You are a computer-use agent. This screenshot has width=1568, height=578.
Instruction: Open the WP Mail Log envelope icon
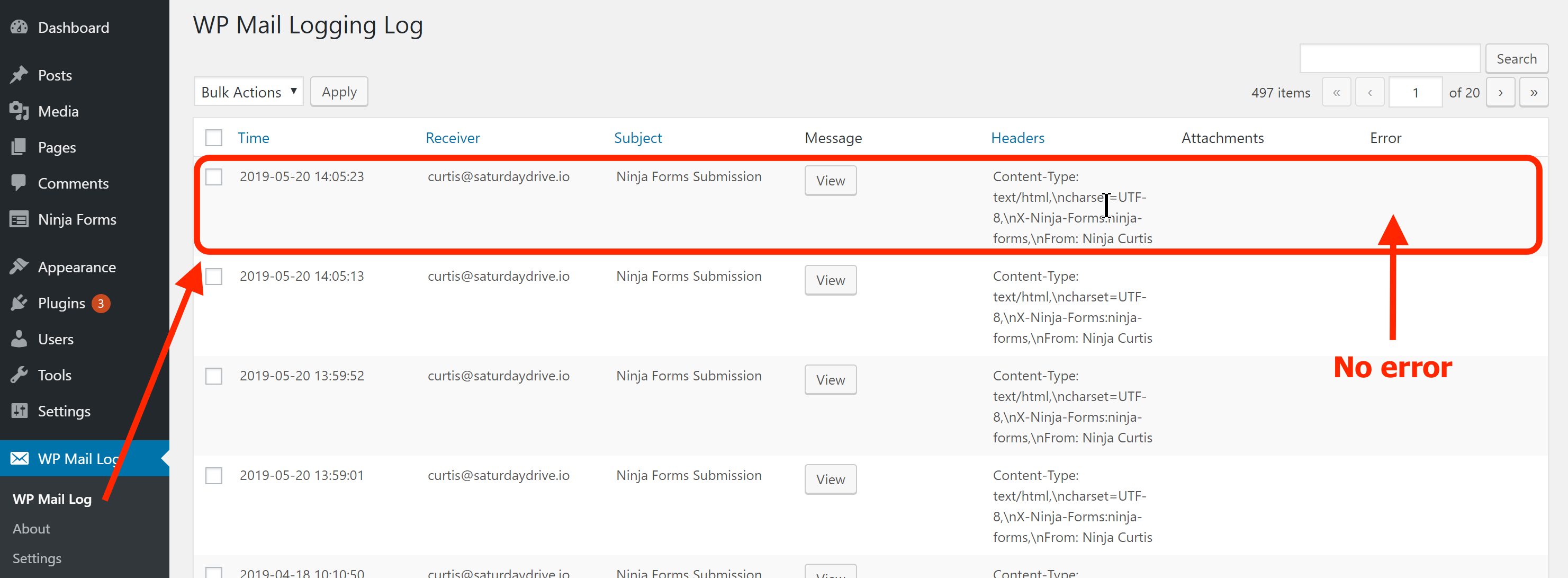pos(19,458)
